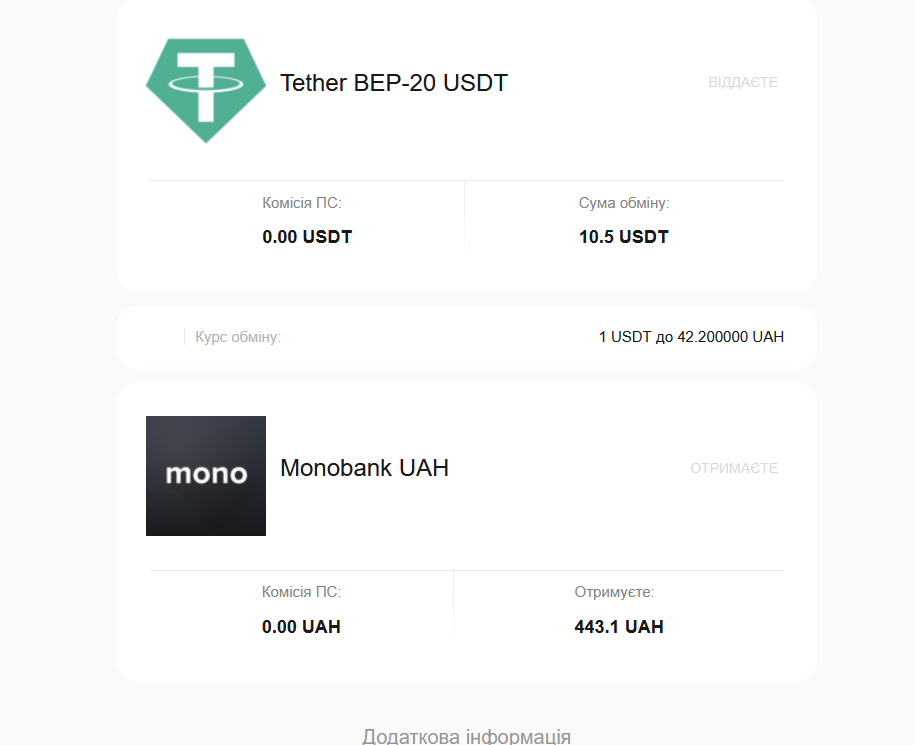Click the ВІДДАЄТЕ label
This screenshot has width=915, height=745.
[743, 82]
